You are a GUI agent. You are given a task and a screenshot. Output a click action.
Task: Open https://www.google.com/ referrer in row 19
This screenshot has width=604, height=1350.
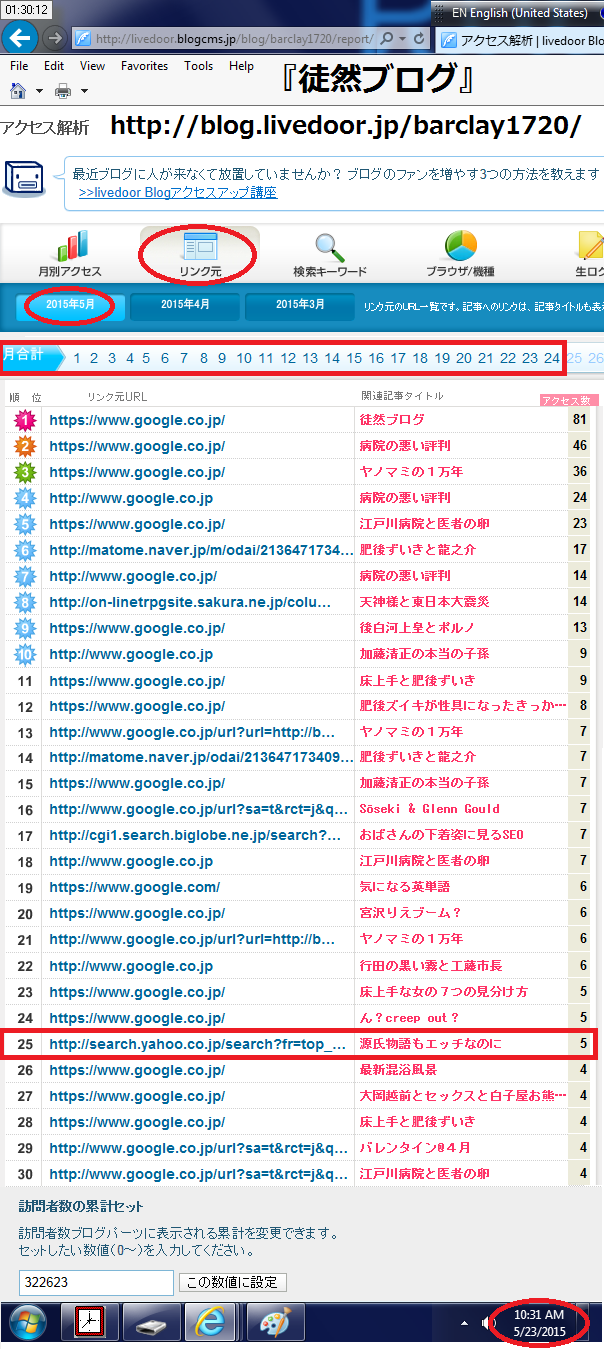[x=135, y=887]
